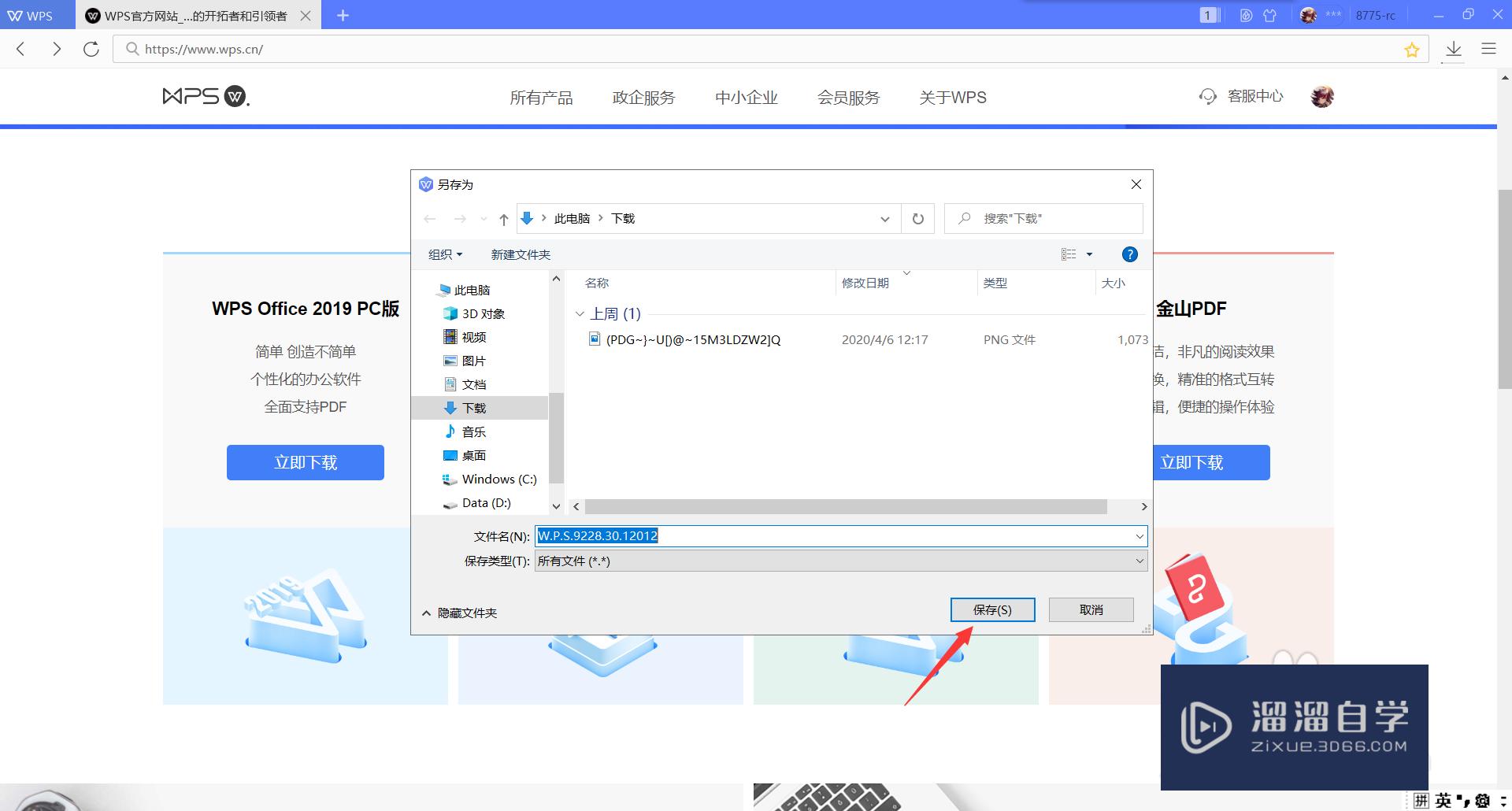Open view options dropdown arrow

pos(1090,254)
